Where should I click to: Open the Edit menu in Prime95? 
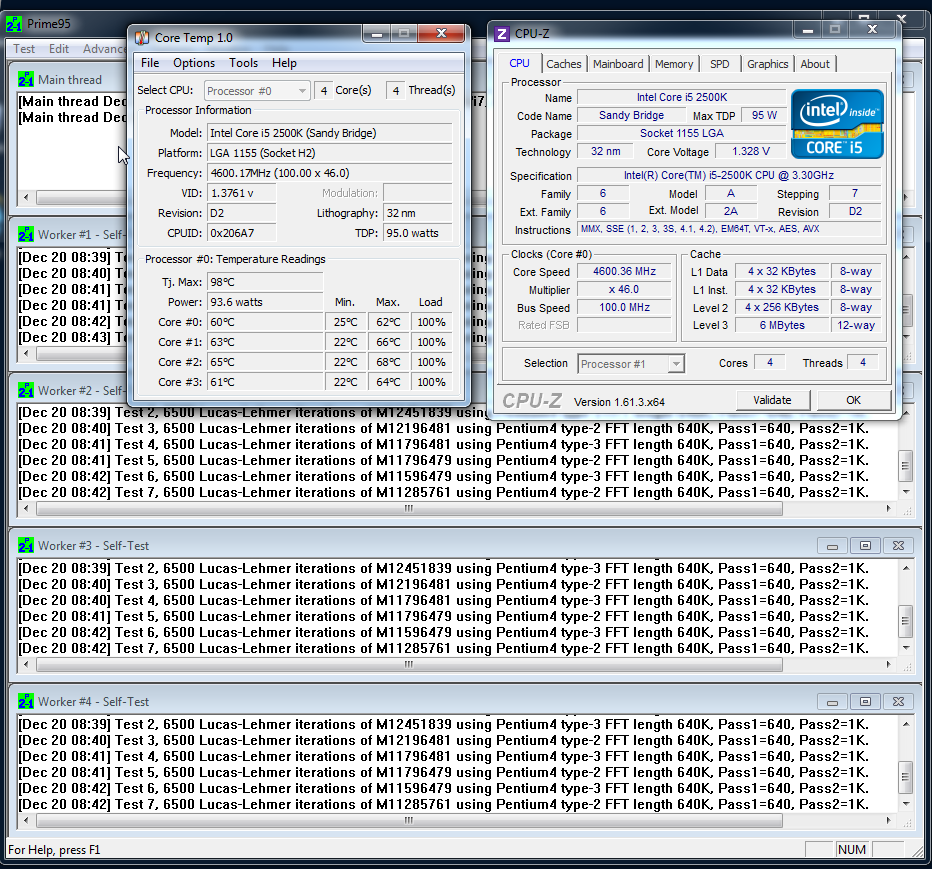click(59, 49)
